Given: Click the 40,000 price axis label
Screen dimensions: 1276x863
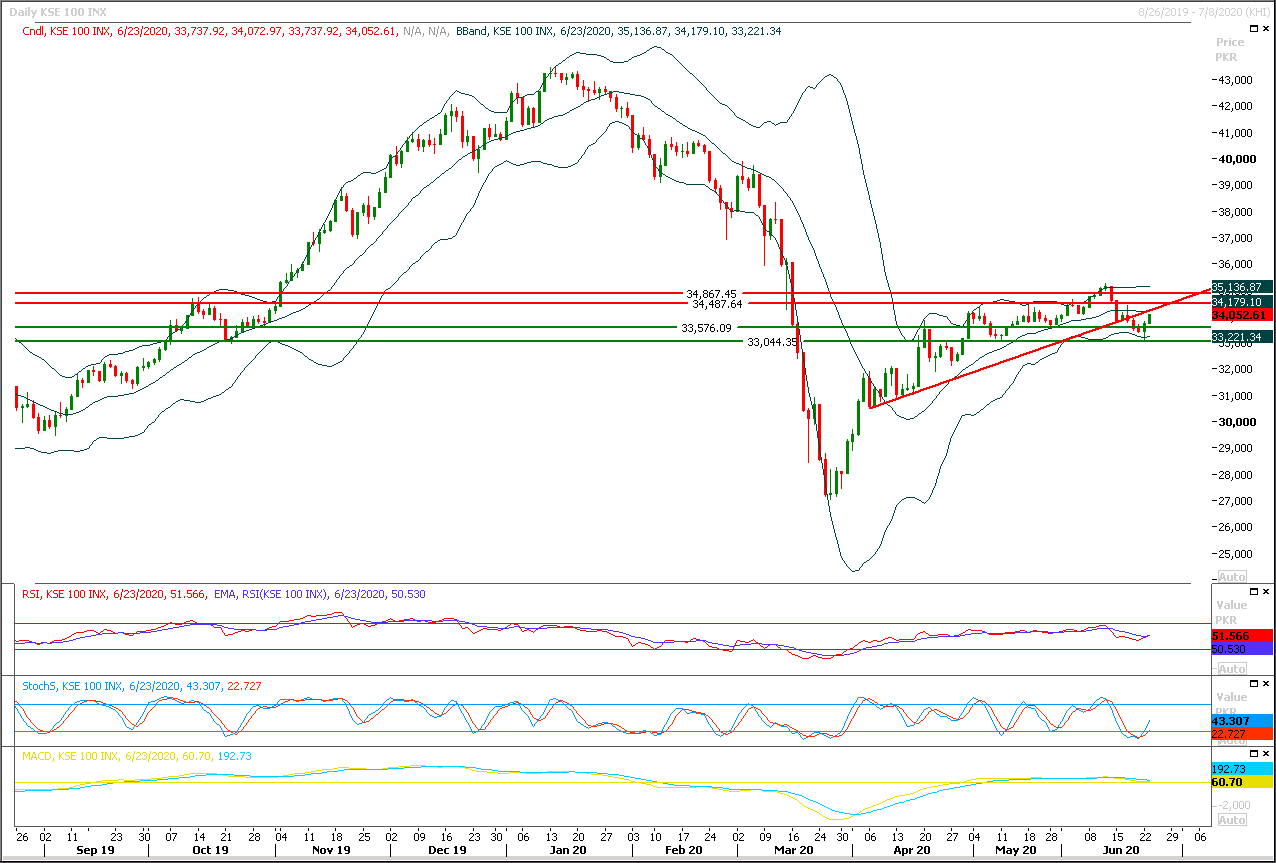Looking at the screenshot, I should pyautogui.click(x=1236, y=159).
